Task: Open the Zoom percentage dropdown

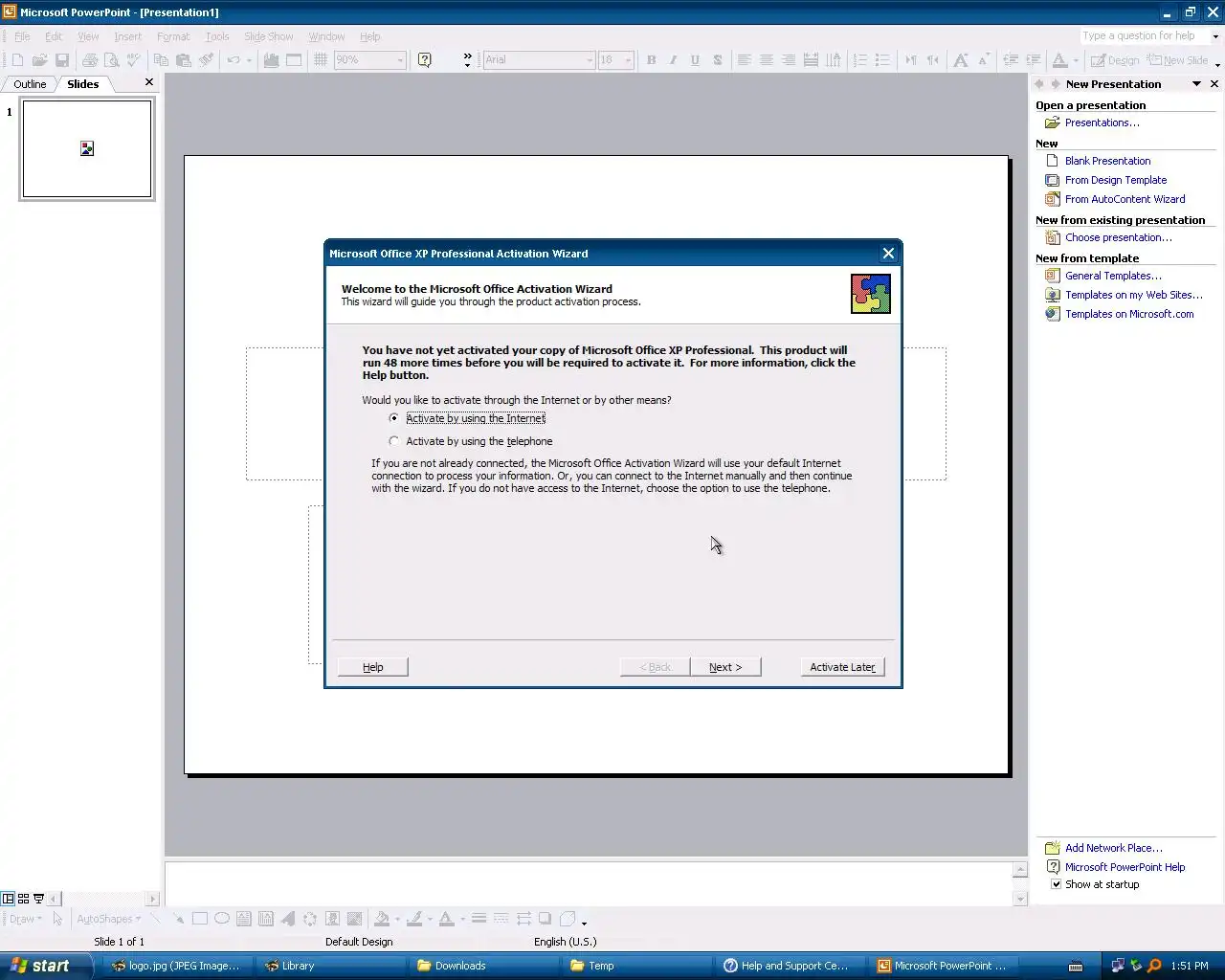Action: tap(400, 60)
